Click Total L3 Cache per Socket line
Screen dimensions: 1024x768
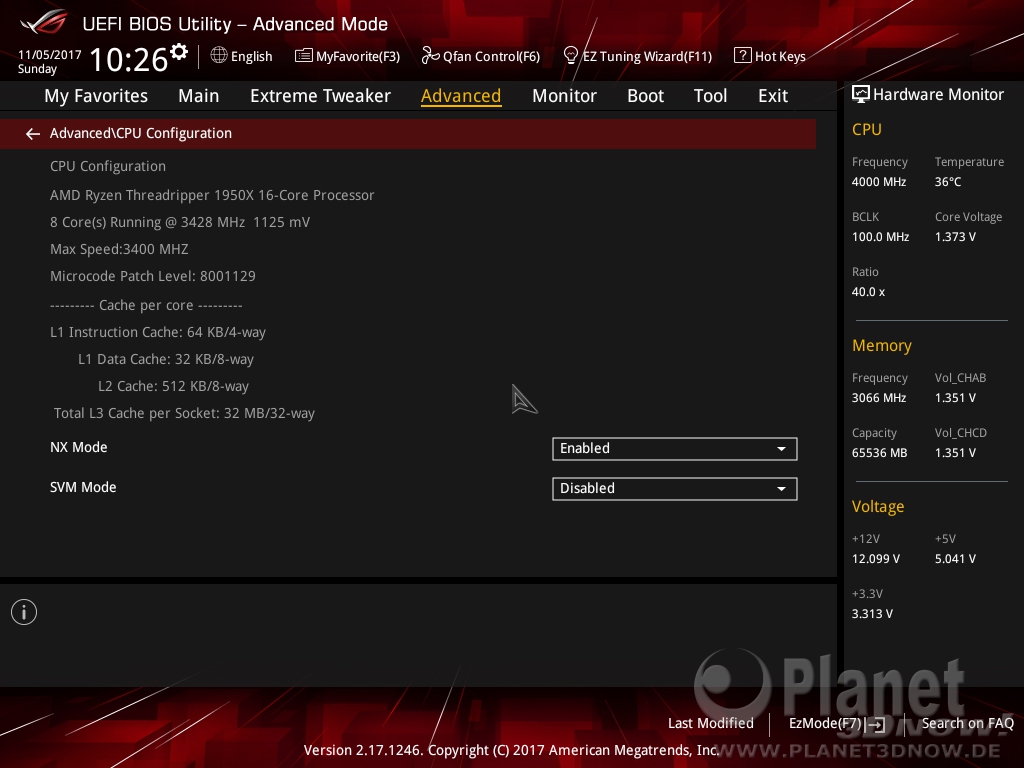[x=184, y=413]
